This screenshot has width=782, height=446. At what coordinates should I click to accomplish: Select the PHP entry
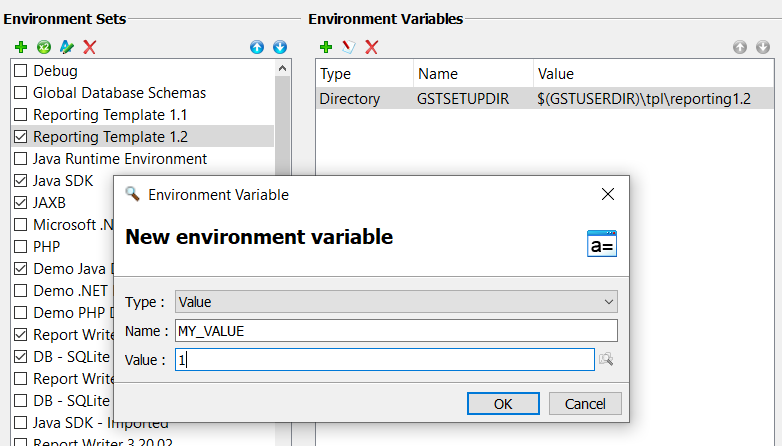[x=46, y=246]
